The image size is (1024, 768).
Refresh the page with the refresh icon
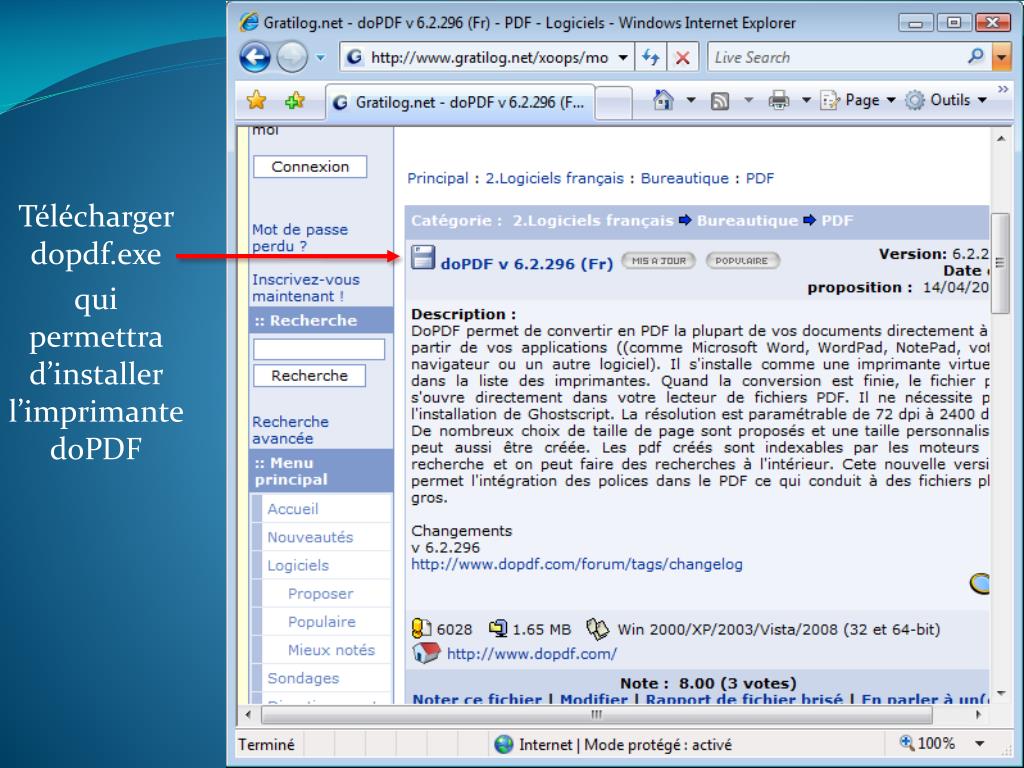click(650, 57)
